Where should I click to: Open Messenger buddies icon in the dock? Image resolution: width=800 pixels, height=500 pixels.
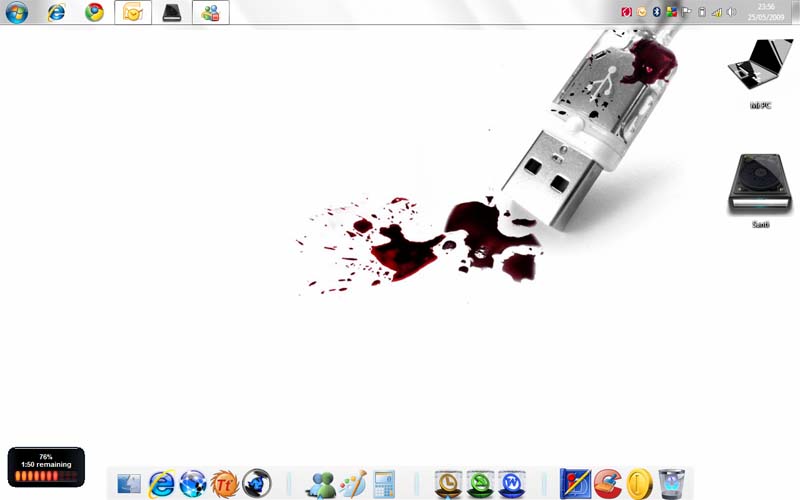(321, 484)
